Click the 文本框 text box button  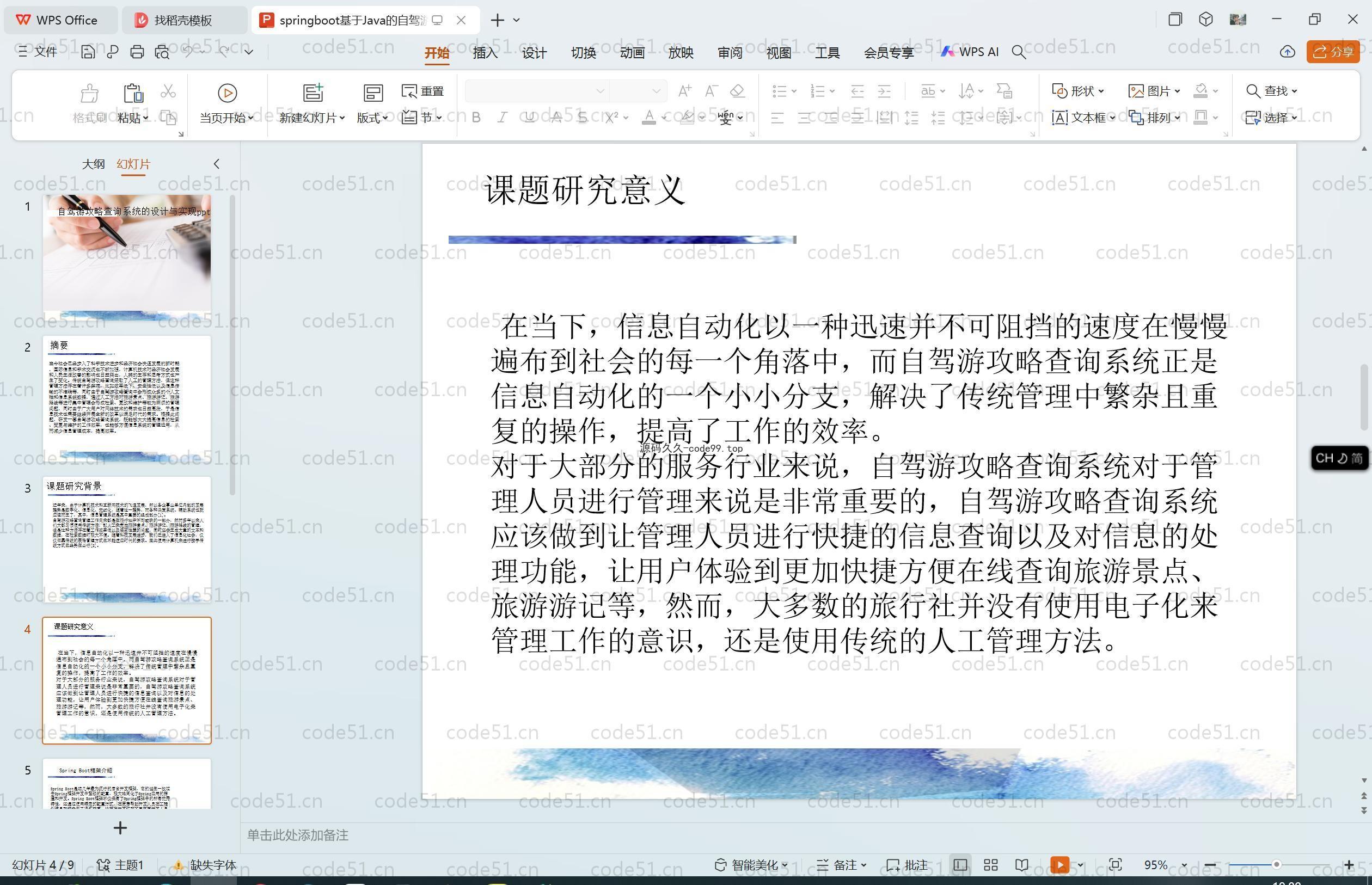tap(1083, 118)
